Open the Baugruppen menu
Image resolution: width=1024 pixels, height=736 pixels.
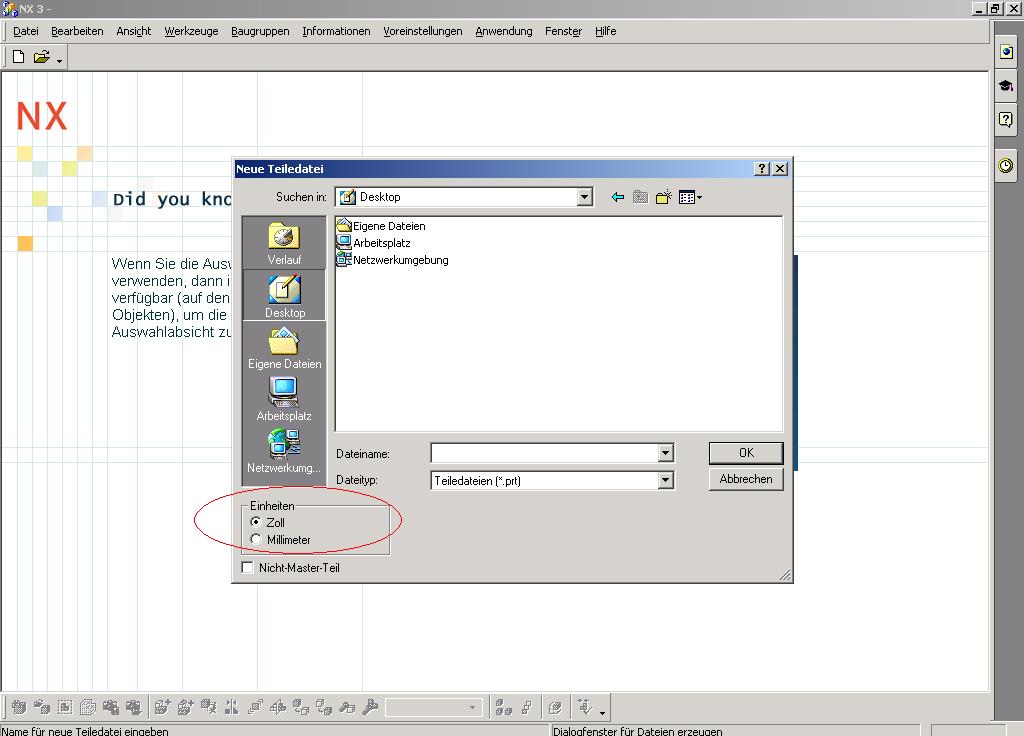[260, 31]
